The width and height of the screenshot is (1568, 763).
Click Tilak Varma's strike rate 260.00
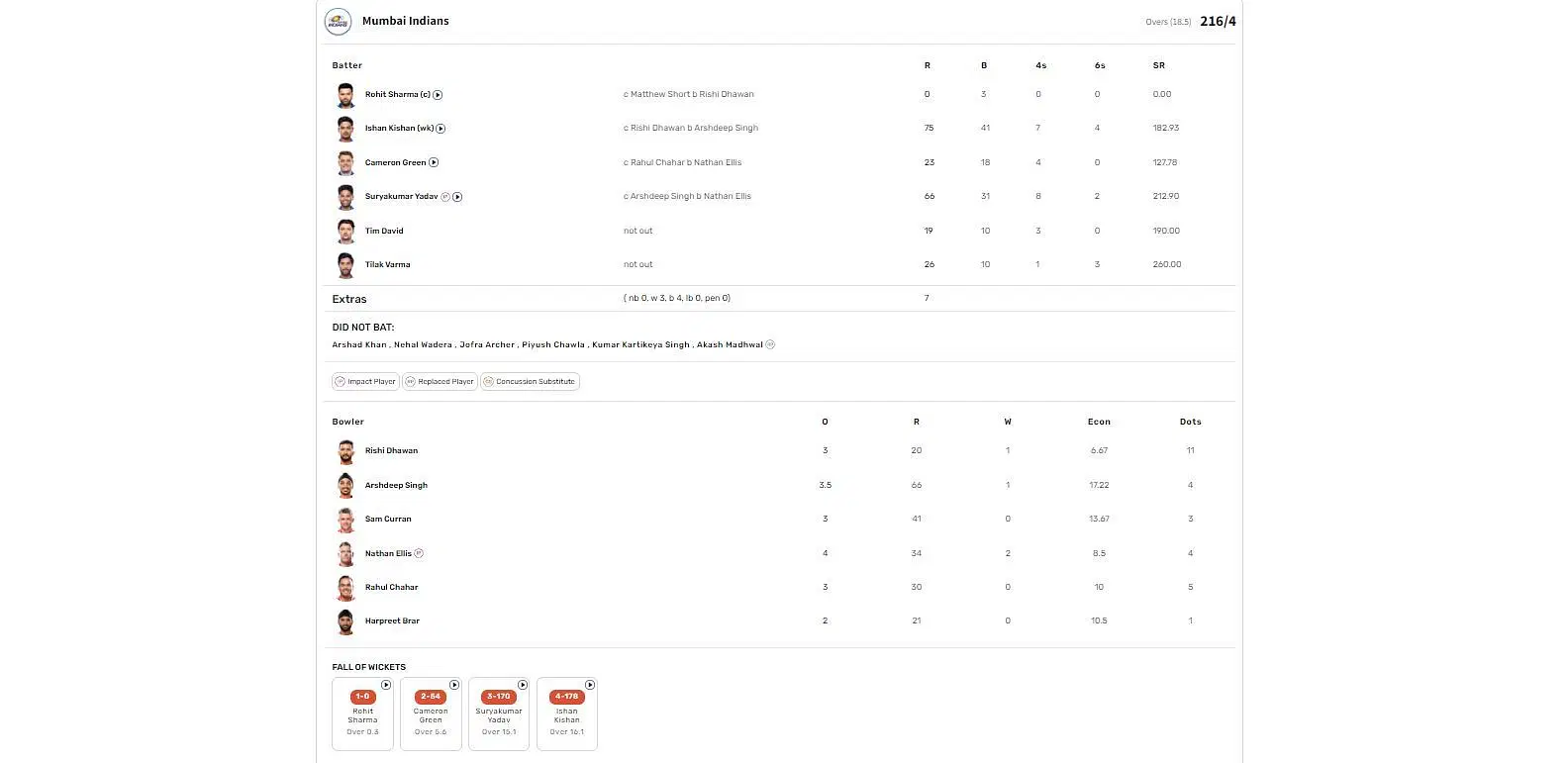1167,264
